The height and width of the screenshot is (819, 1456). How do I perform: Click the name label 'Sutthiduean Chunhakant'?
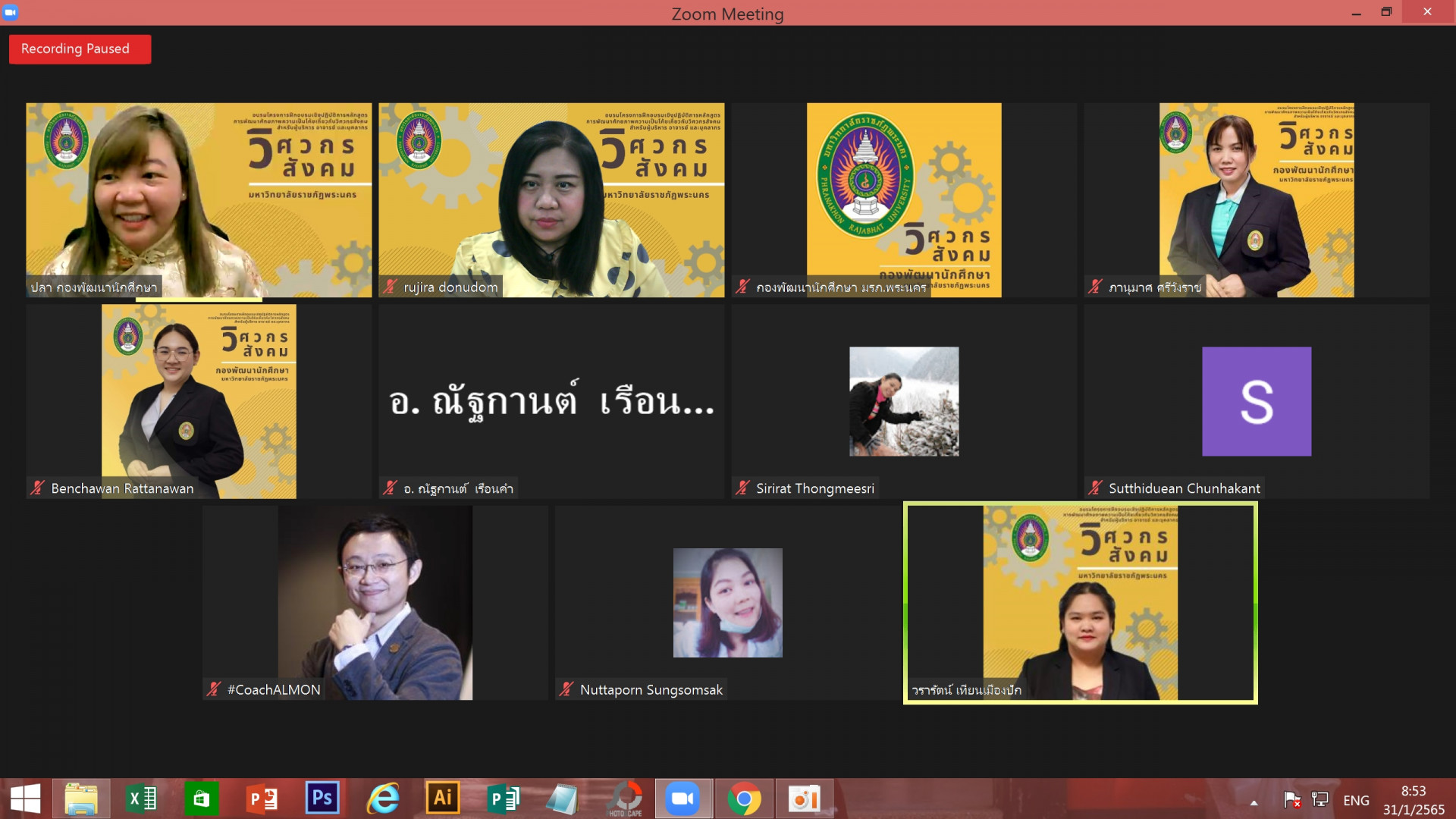(x=1185, y=488)
